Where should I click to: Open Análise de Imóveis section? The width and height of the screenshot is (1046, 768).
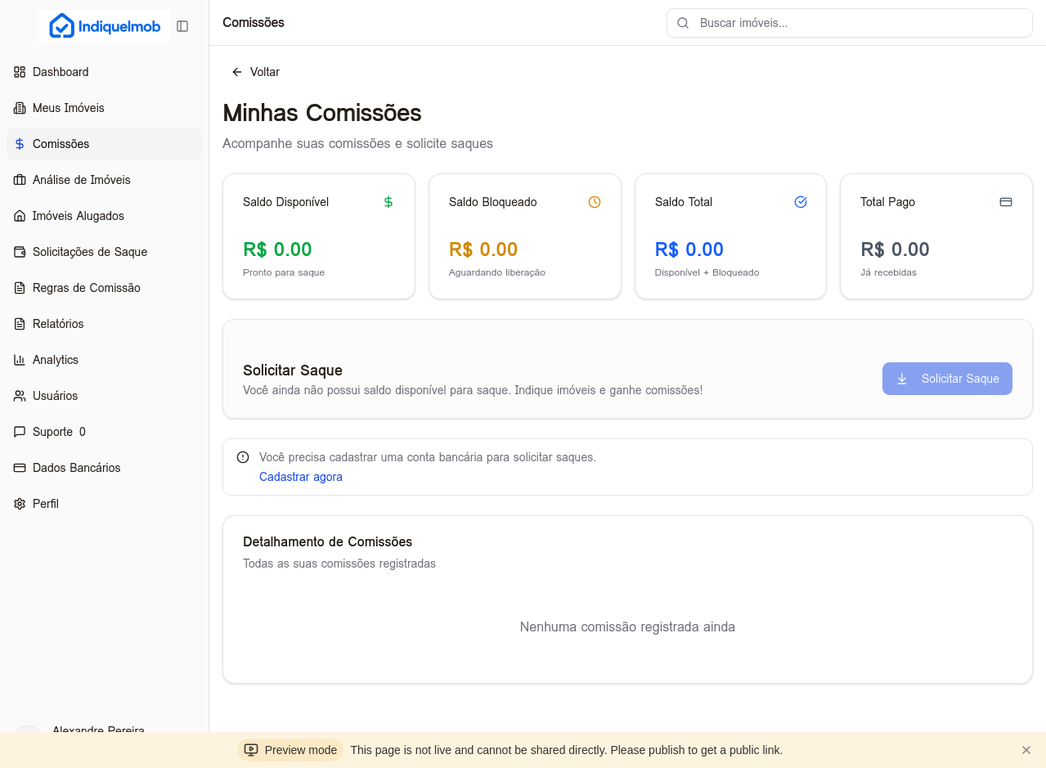[x=81, y=180]
